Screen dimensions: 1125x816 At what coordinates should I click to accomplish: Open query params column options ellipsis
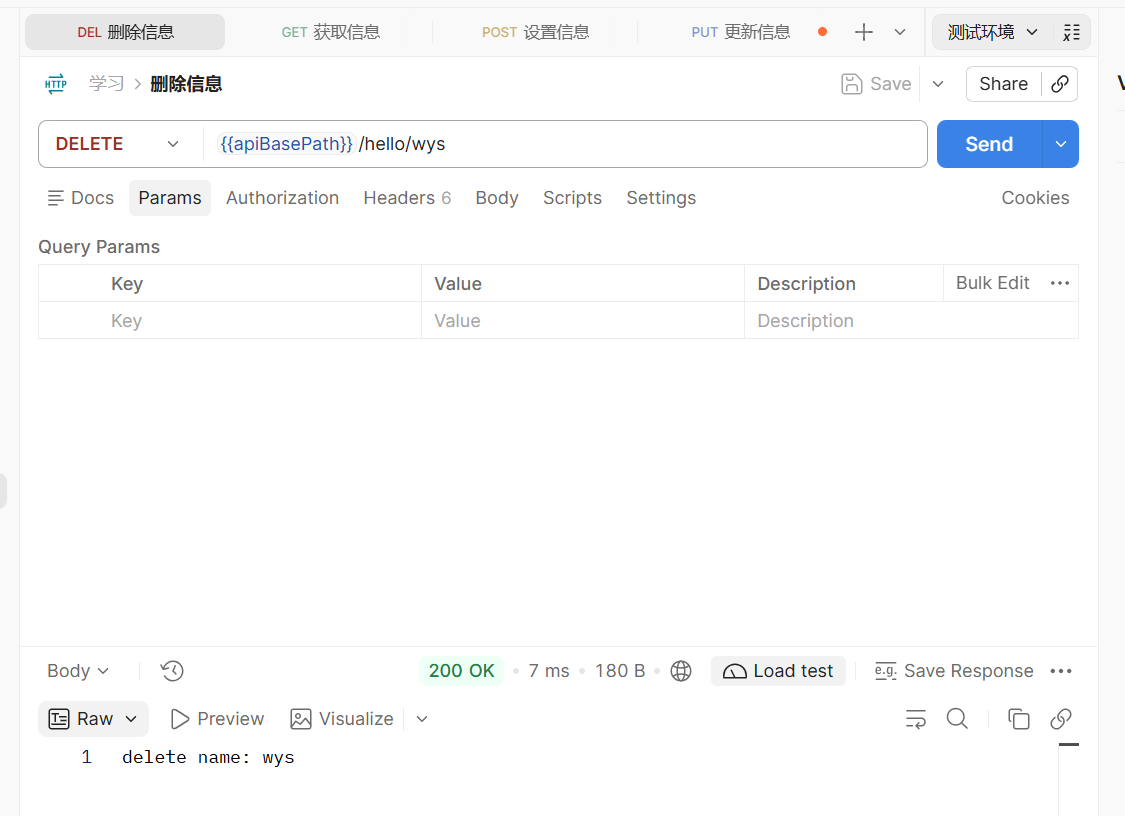click(1060, 283)
